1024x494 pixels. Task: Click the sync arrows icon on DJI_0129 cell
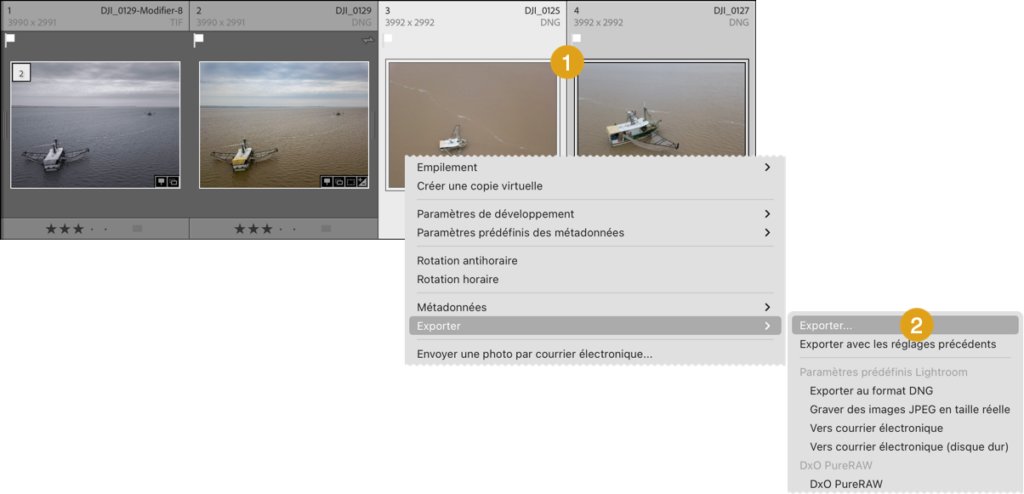[x=368, y=41]
